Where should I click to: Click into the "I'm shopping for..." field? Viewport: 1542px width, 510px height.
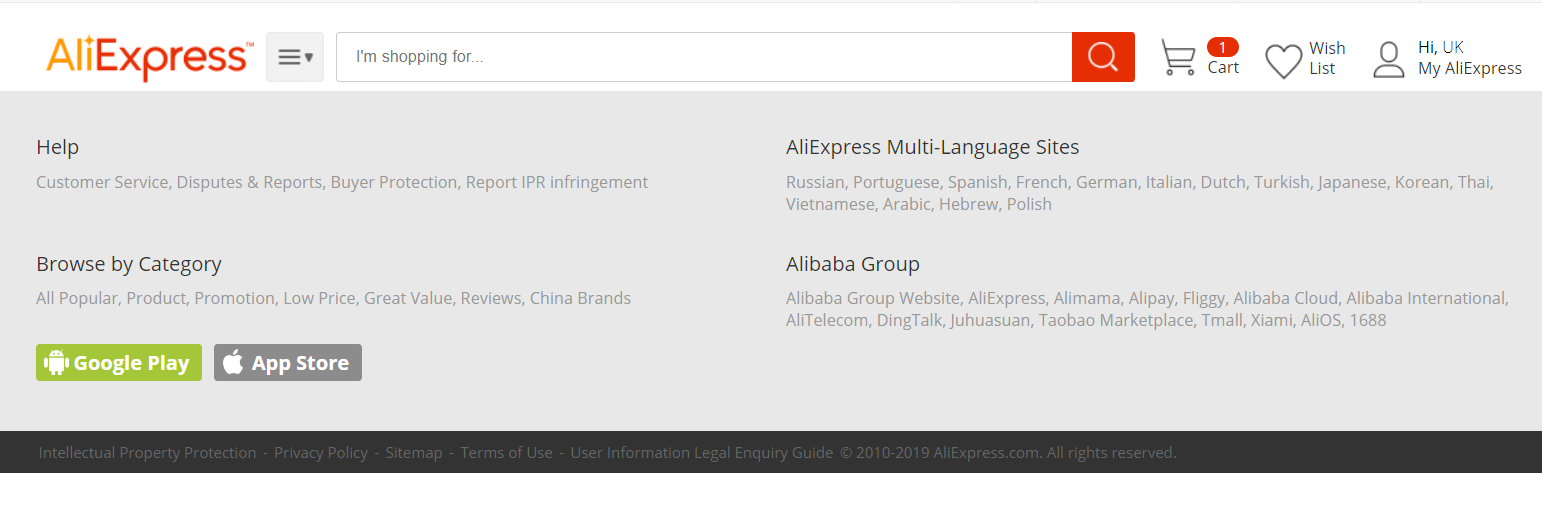[x=704, y=57]
